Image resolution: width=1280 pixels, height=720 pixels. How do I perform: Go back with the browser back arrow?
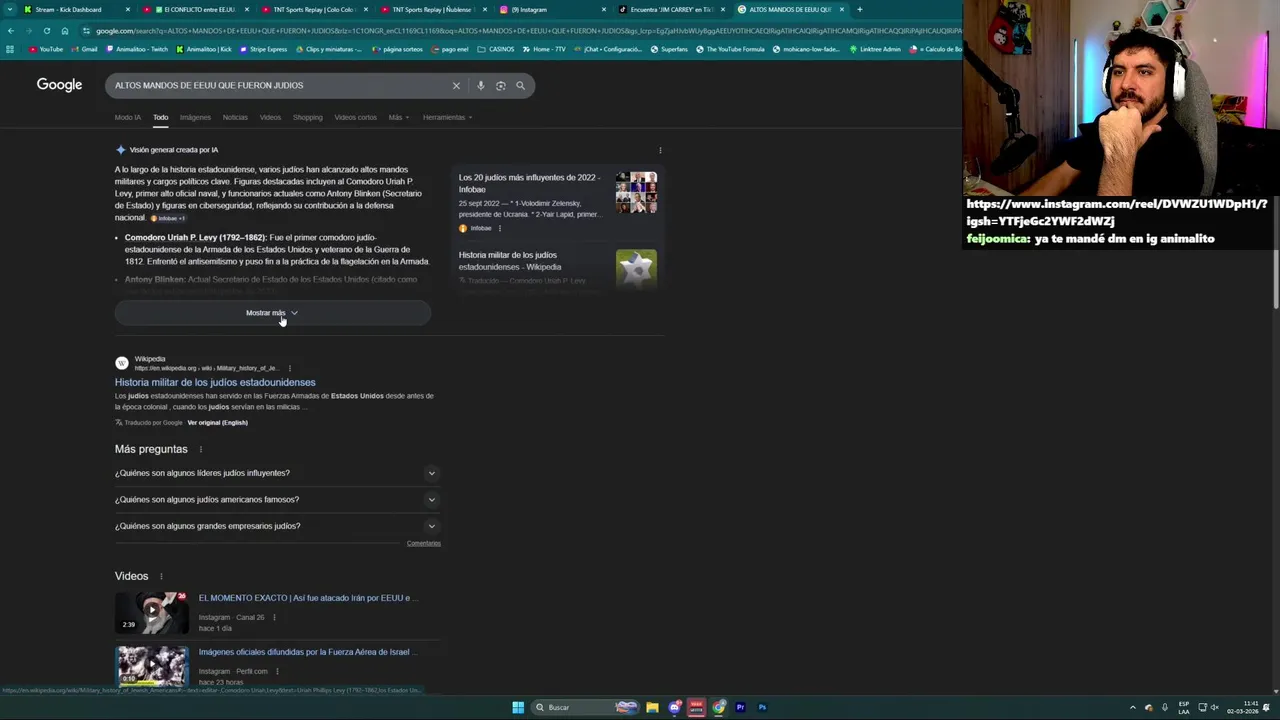tap(10, 31)
